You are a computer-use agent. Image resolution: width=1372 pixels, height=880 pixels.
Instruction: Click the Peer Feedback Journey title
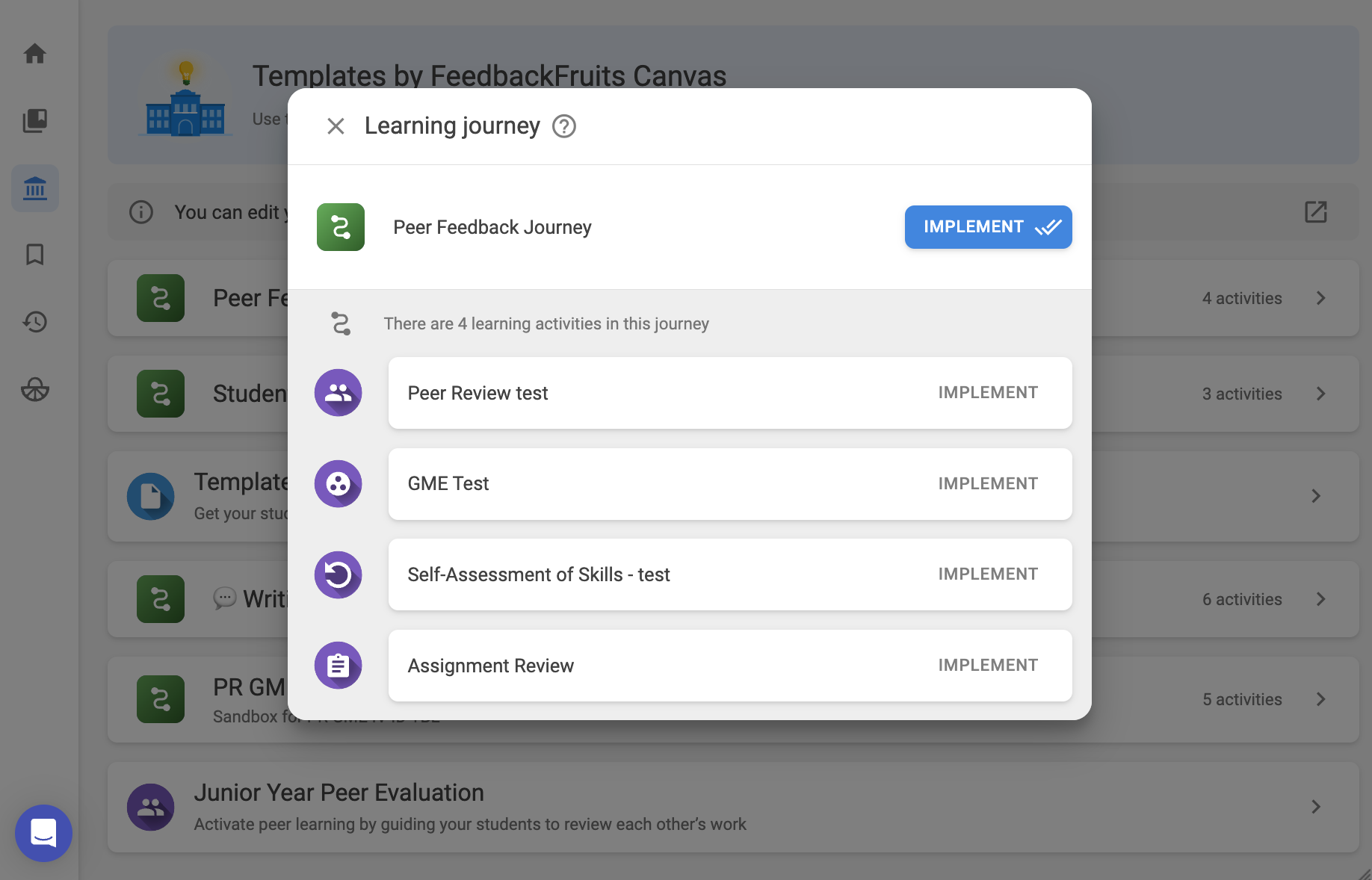pyautogui.click(x=492, y=227)
